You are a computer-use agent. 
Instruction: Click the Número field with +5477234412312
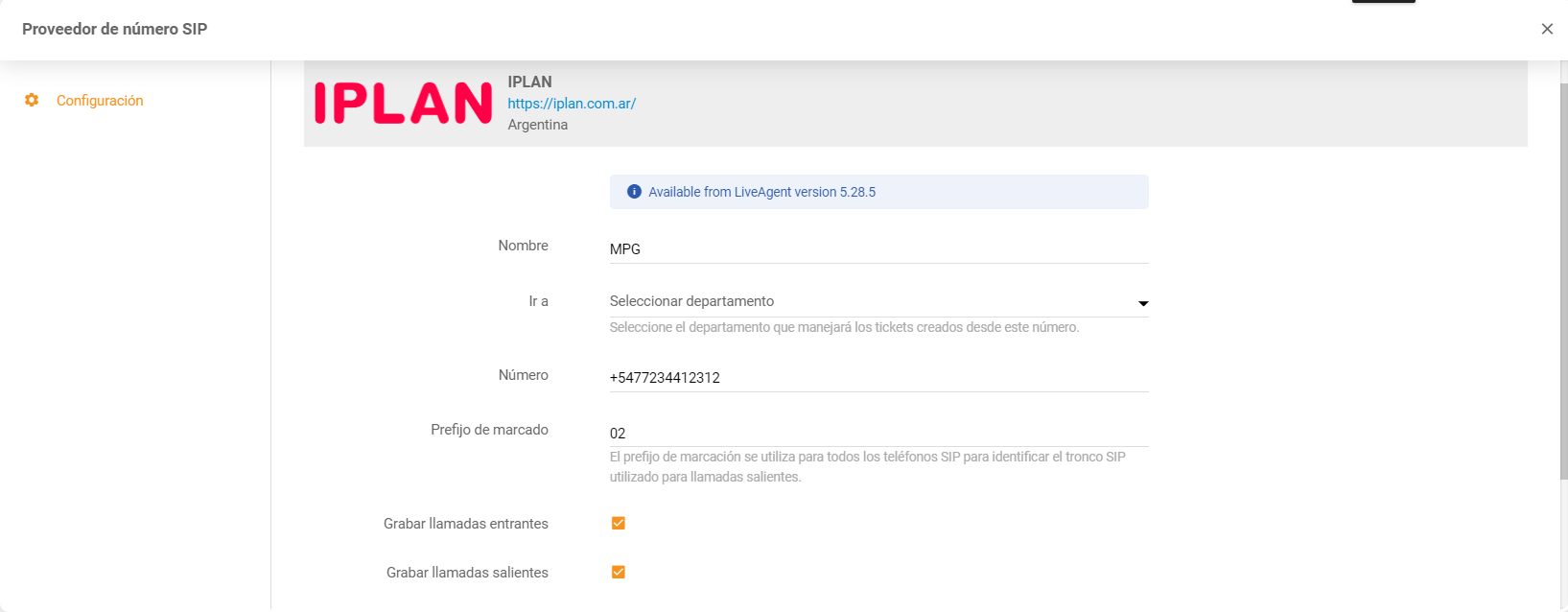[x=878, y=378]
